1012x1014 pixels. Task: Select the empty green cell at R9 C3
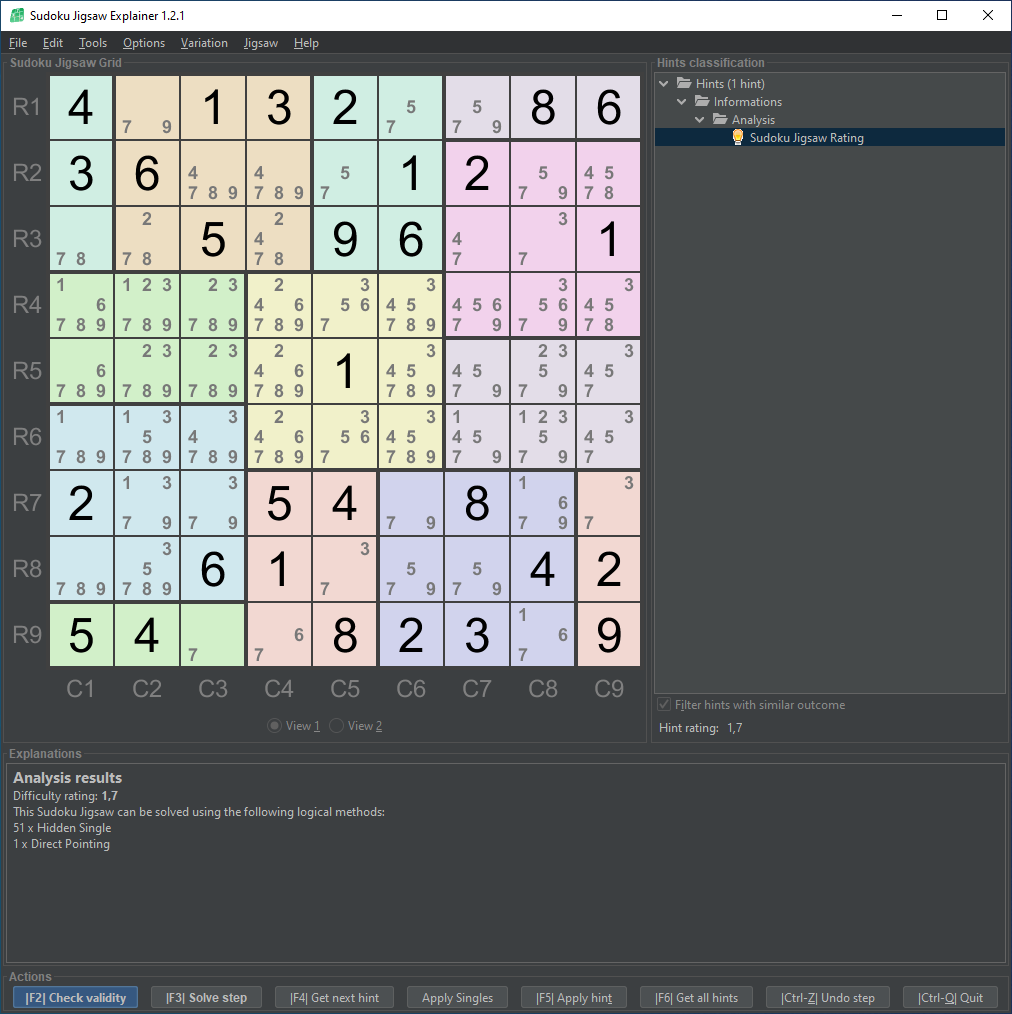213,635
